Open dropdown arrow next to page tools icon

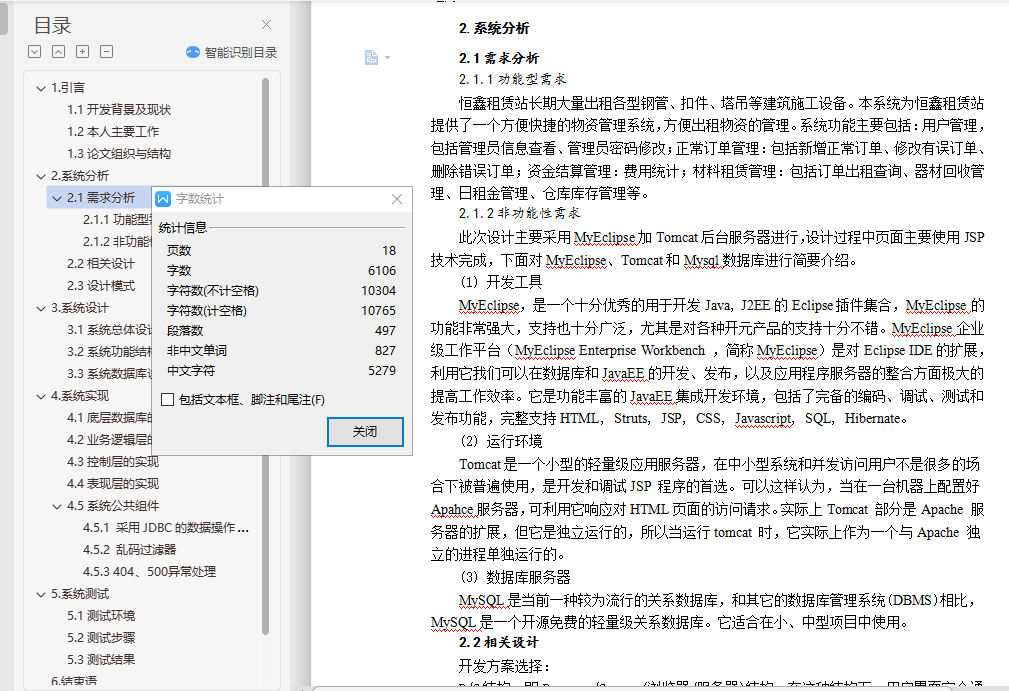387,57
